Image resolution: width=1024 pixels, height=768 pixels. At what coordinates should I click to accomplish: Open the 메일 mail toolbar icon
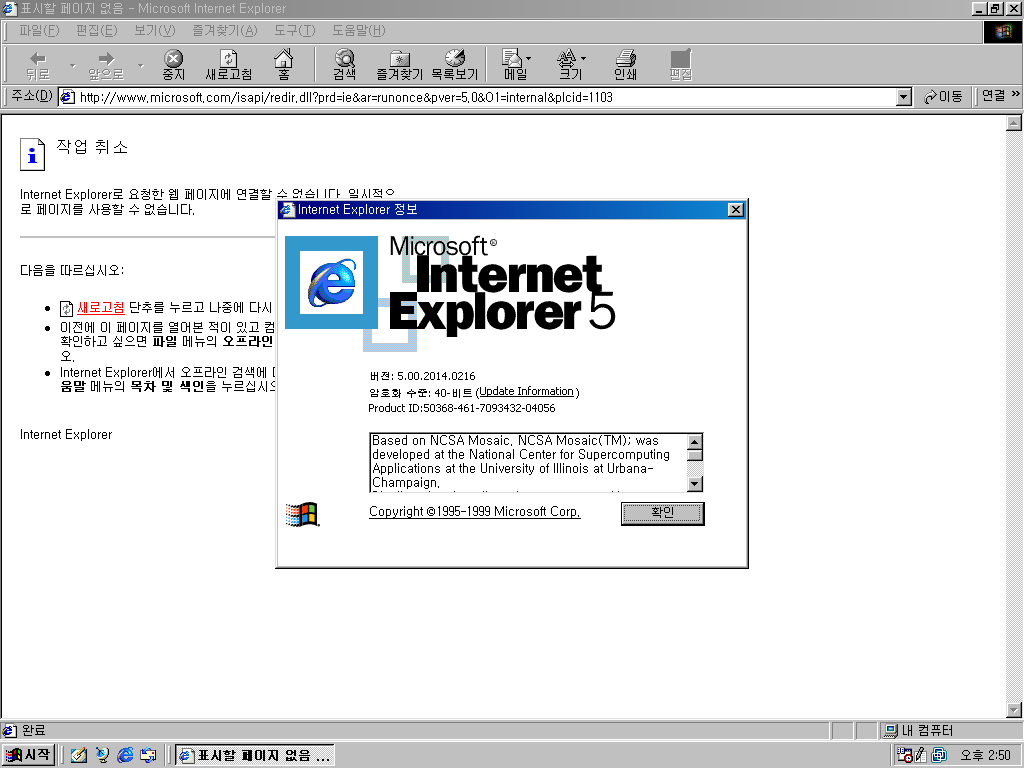coord(513,65)
